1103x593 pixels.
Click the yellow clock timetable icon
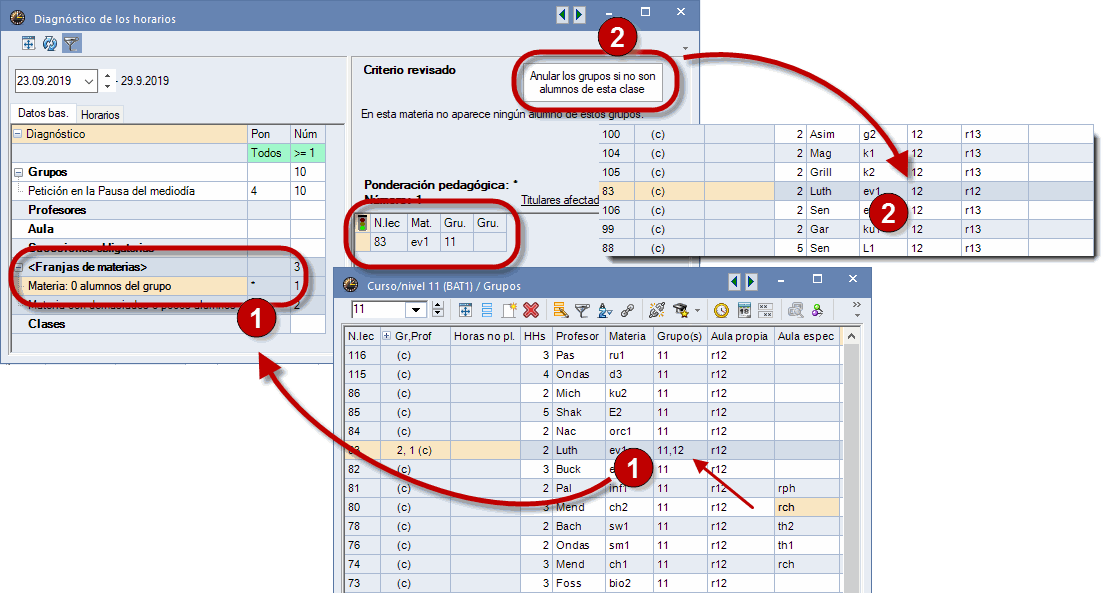tap(721, 310)
